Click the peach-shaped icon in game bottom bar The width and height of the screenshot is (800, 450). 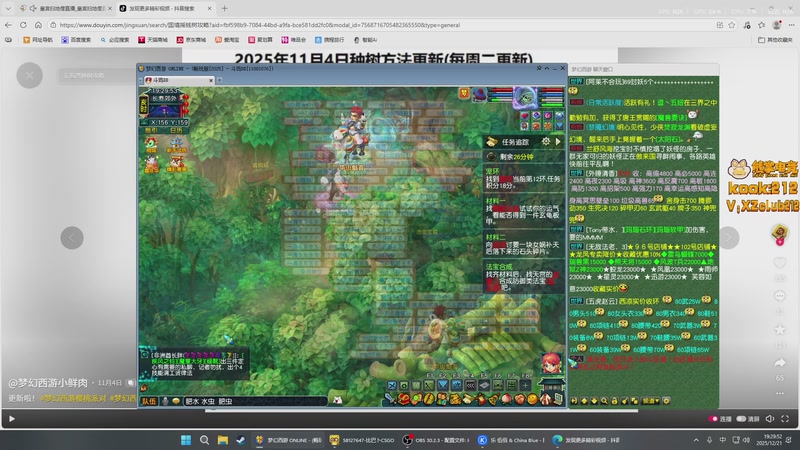click(507, 399)
